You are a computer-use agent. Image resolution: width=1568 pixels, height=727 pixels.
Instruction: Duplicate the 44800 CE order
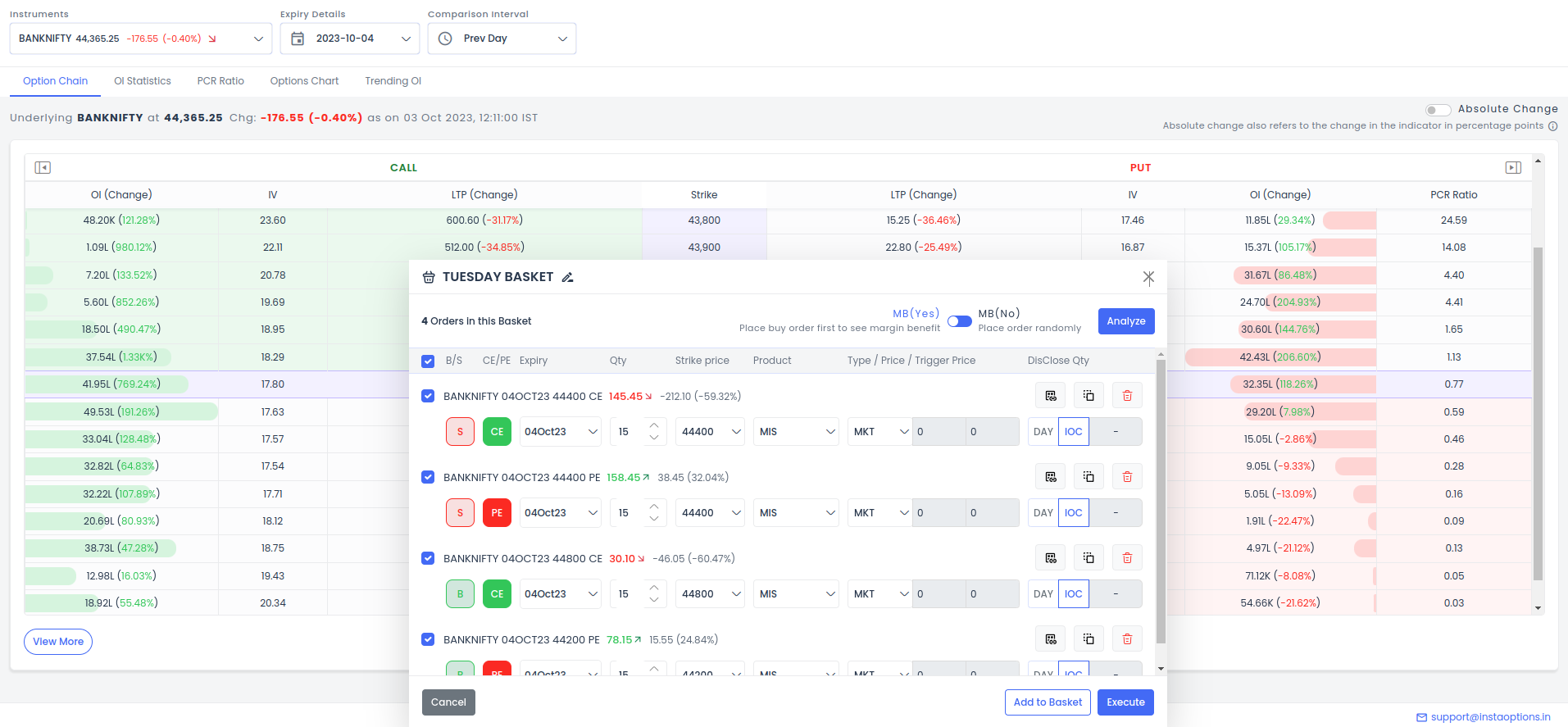1089,558
